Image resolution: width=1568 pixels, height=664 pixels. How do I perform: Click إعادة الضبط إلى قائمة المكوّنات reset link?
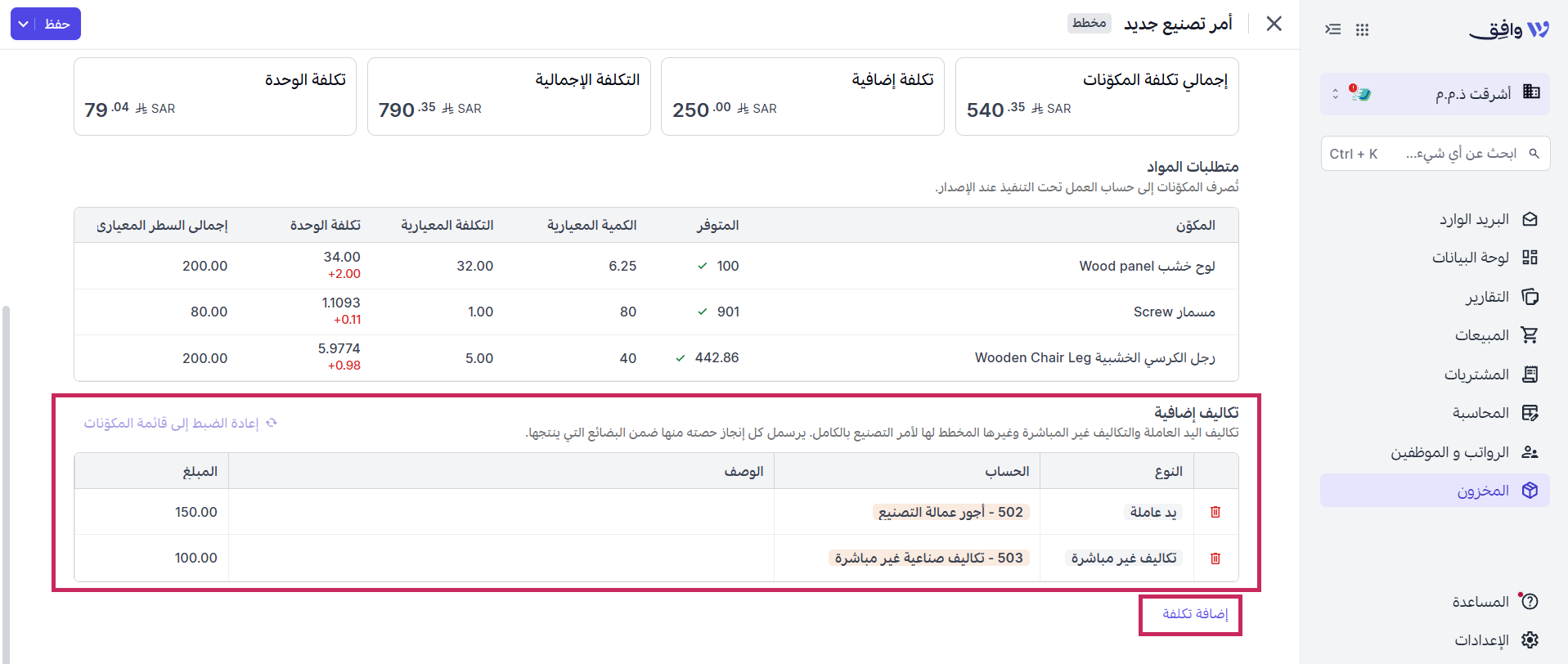pyautogui.click(x=181, y=423)
